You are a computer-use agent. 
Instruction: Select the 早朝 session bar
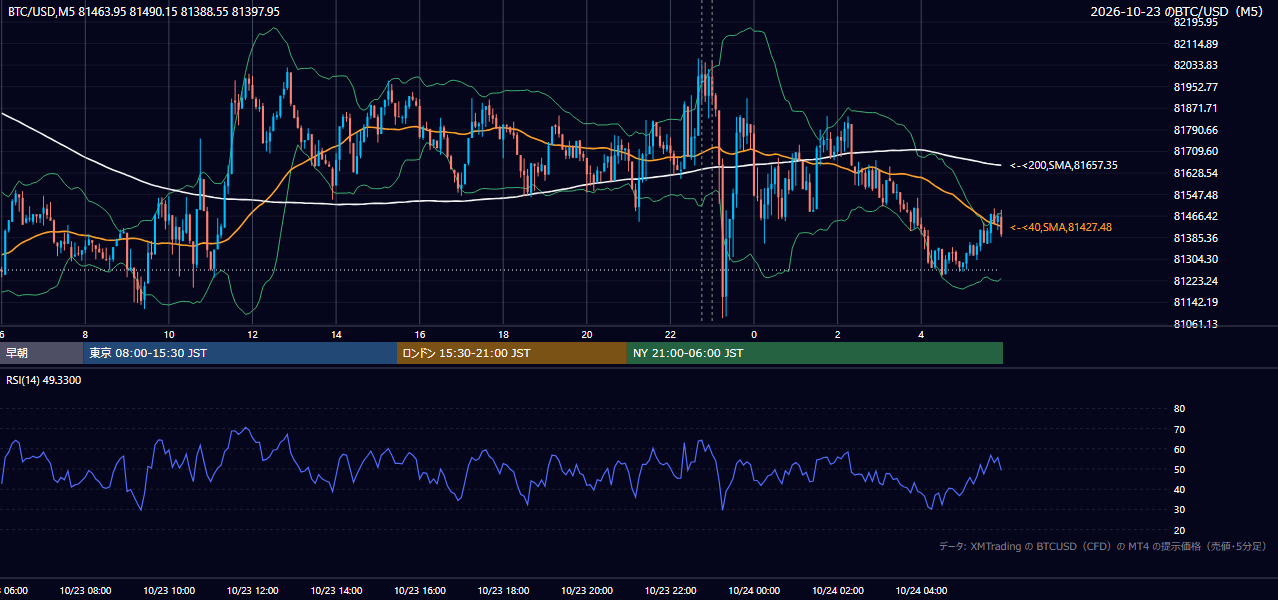click(41, 353)
